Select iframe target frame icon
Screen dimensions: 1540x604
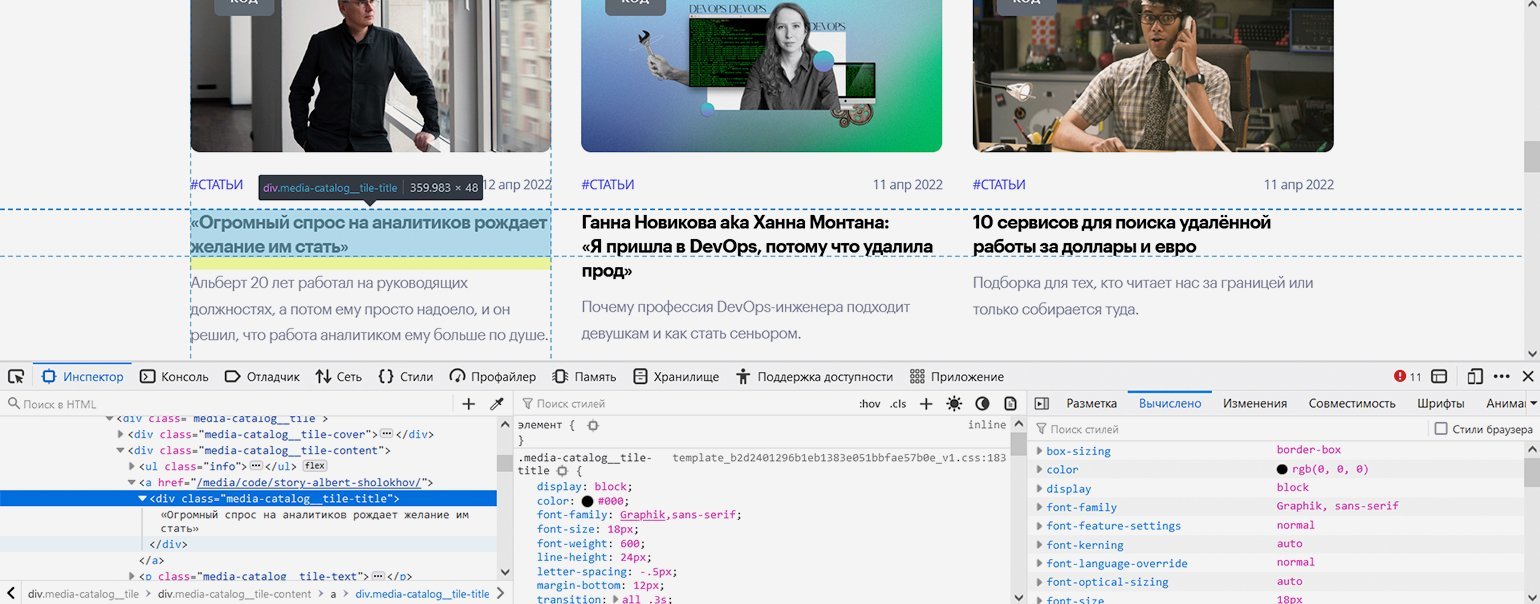tap(1439, 377)
